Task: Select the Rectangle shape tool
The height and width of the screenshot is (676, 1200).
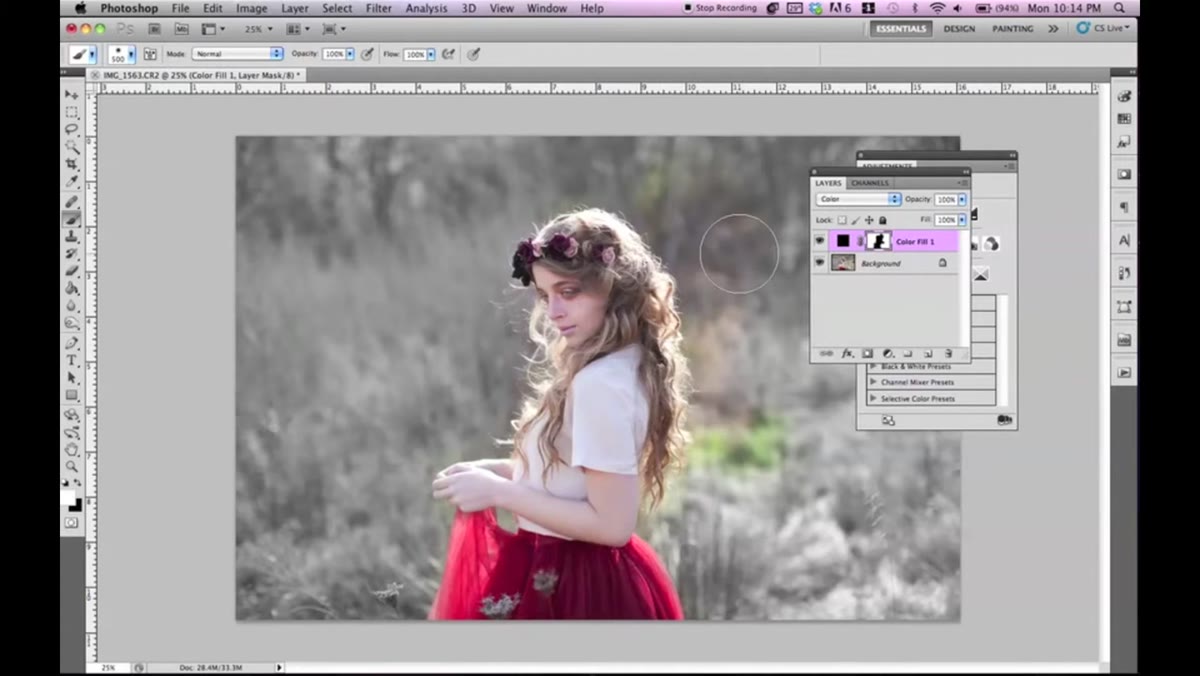Action: point(72,395)
